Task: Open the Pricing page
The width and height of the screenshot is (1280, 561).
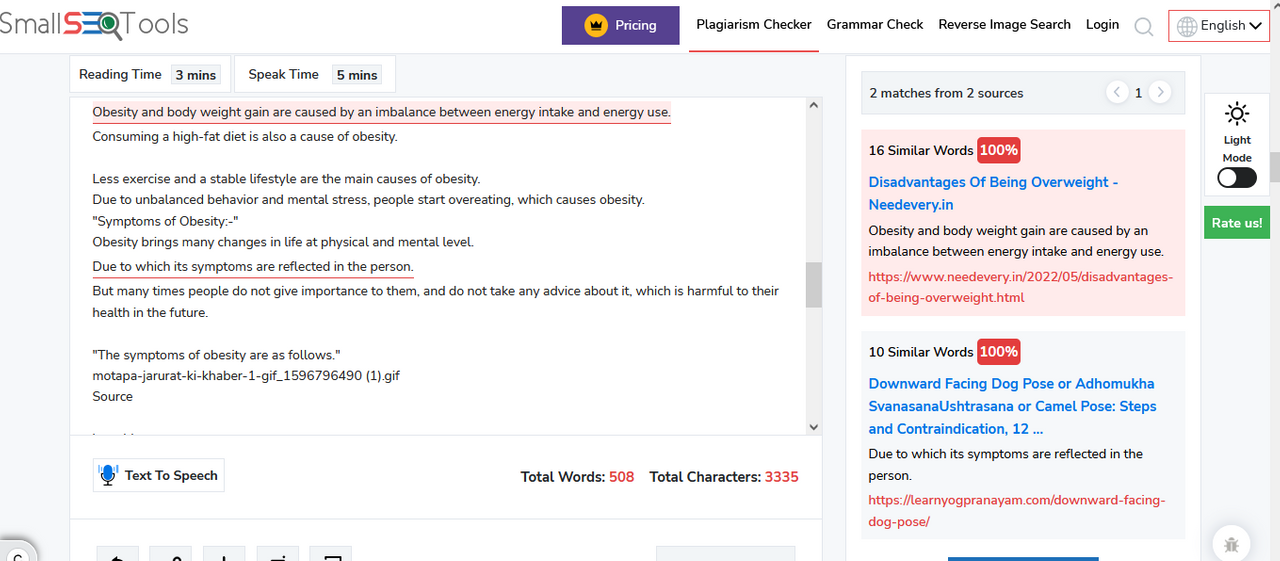Action: click(620, 25)
